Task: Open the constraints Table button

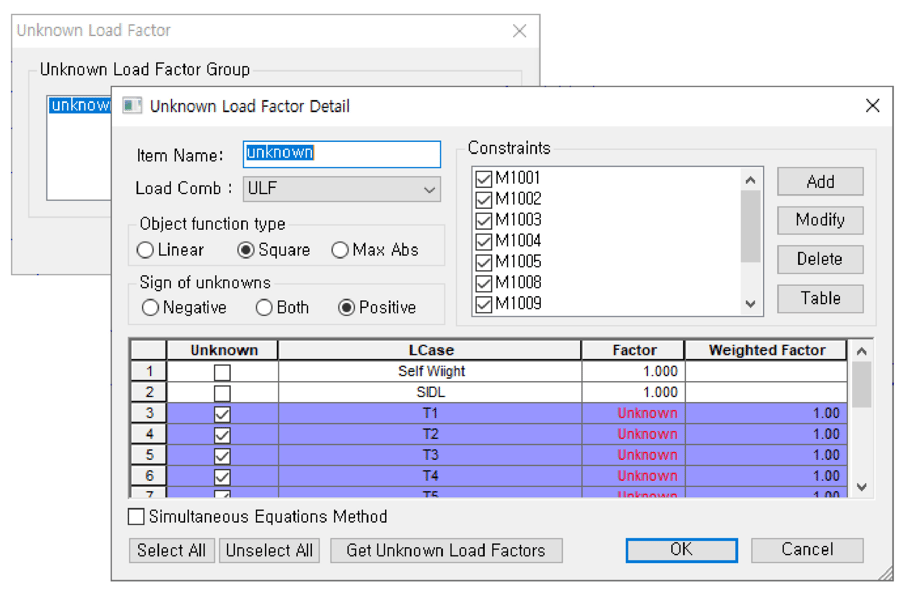Action: coord(820,298)
